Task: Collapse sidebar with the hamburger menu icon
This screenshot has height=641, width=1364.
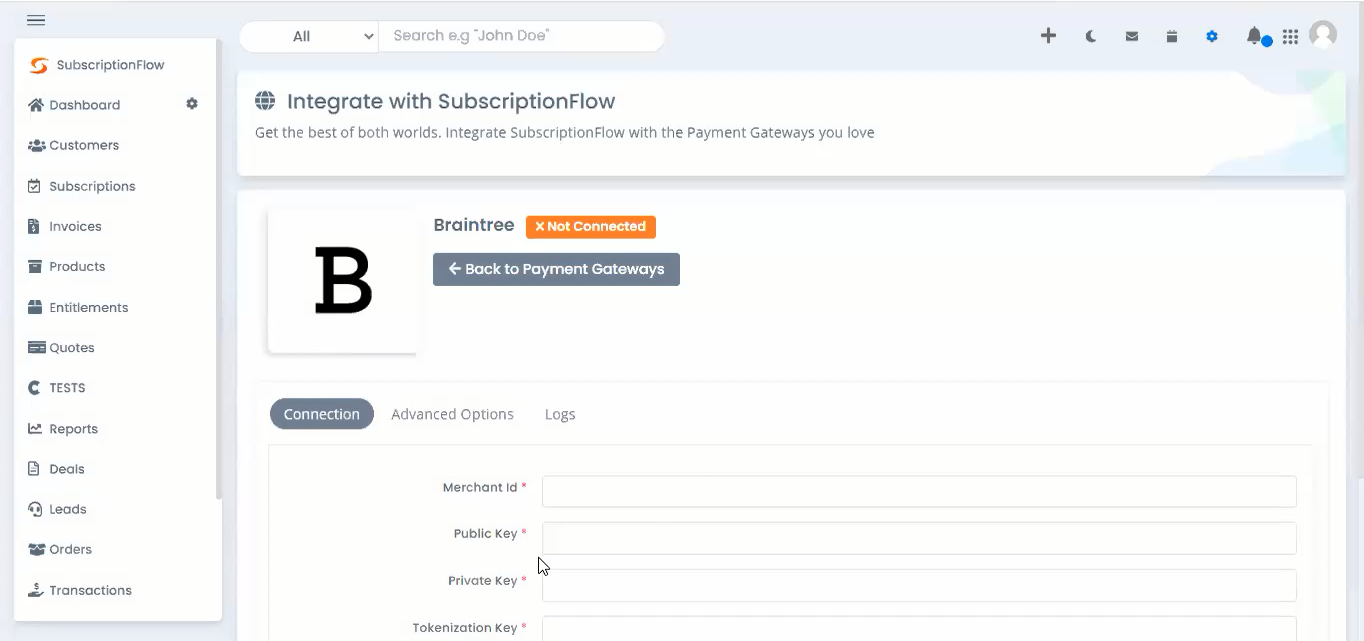Action: [36, 20]
